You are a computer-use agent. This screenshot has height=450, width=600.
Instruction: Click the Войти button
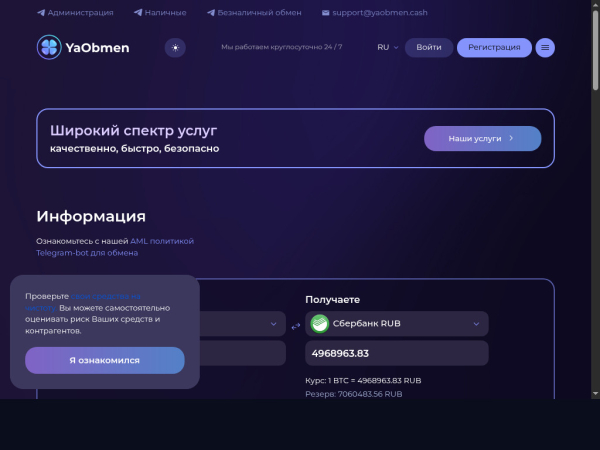pyautogui.click(x=429, y=47)
